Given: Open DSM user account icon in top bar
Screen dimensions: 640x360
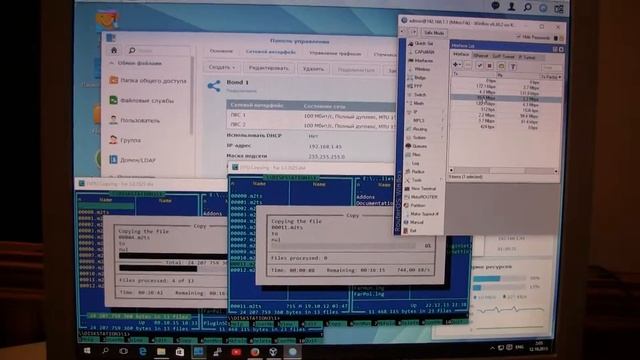Looking at the screenshot, I should 511,6.
